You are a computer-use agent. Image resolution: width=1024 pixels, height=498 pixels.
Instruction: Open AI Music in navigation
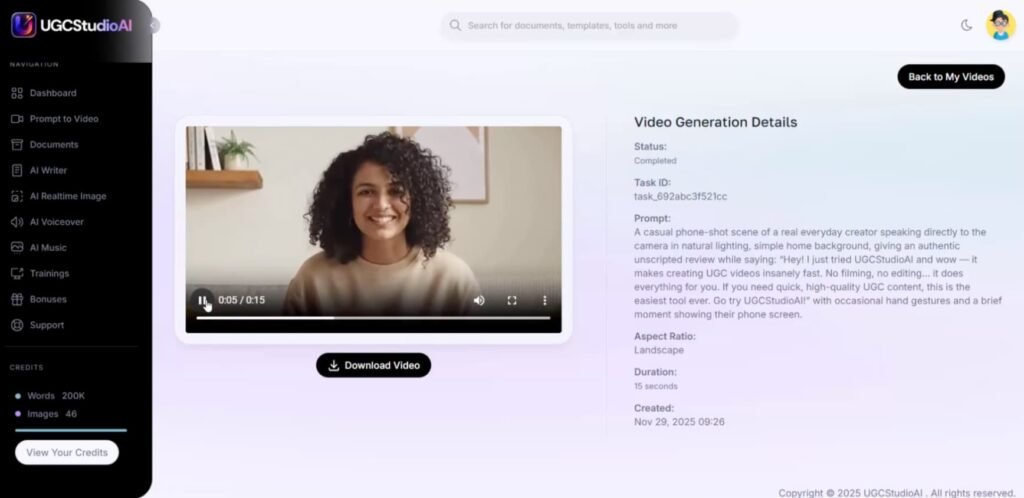(48, 247)
